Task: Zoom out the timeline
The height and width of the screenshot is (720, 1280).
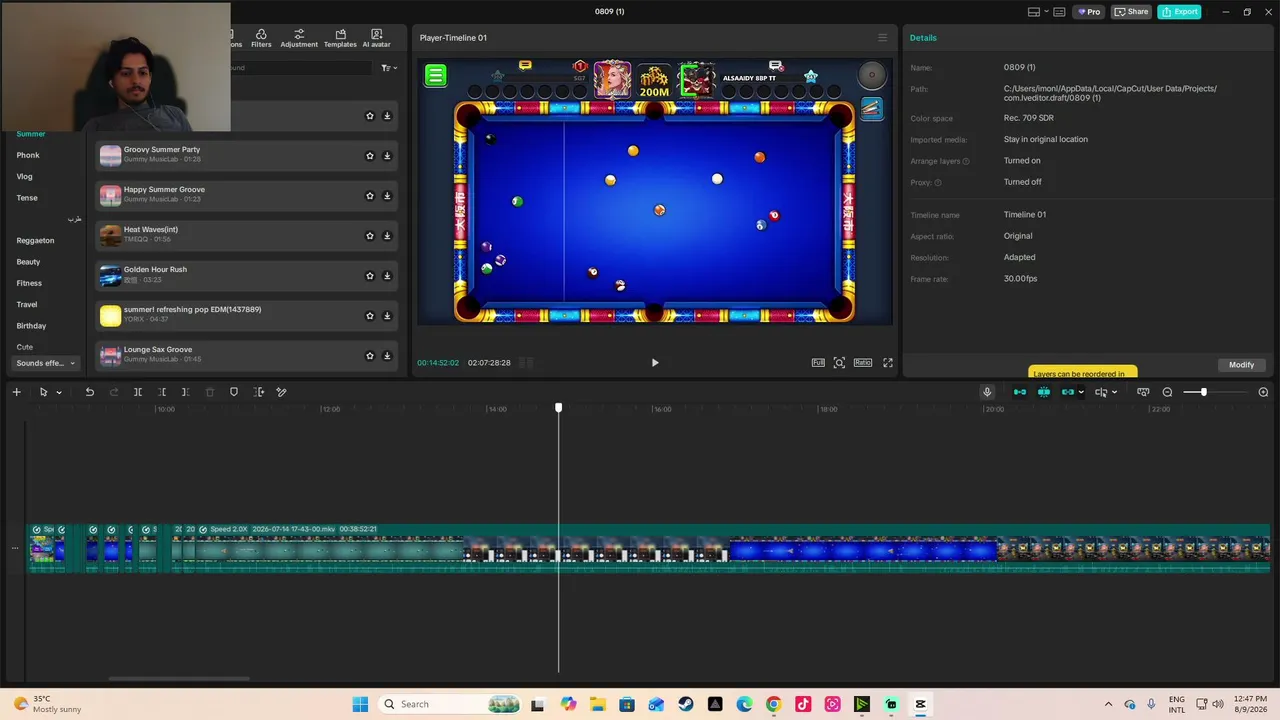Action: (1167, 392)
